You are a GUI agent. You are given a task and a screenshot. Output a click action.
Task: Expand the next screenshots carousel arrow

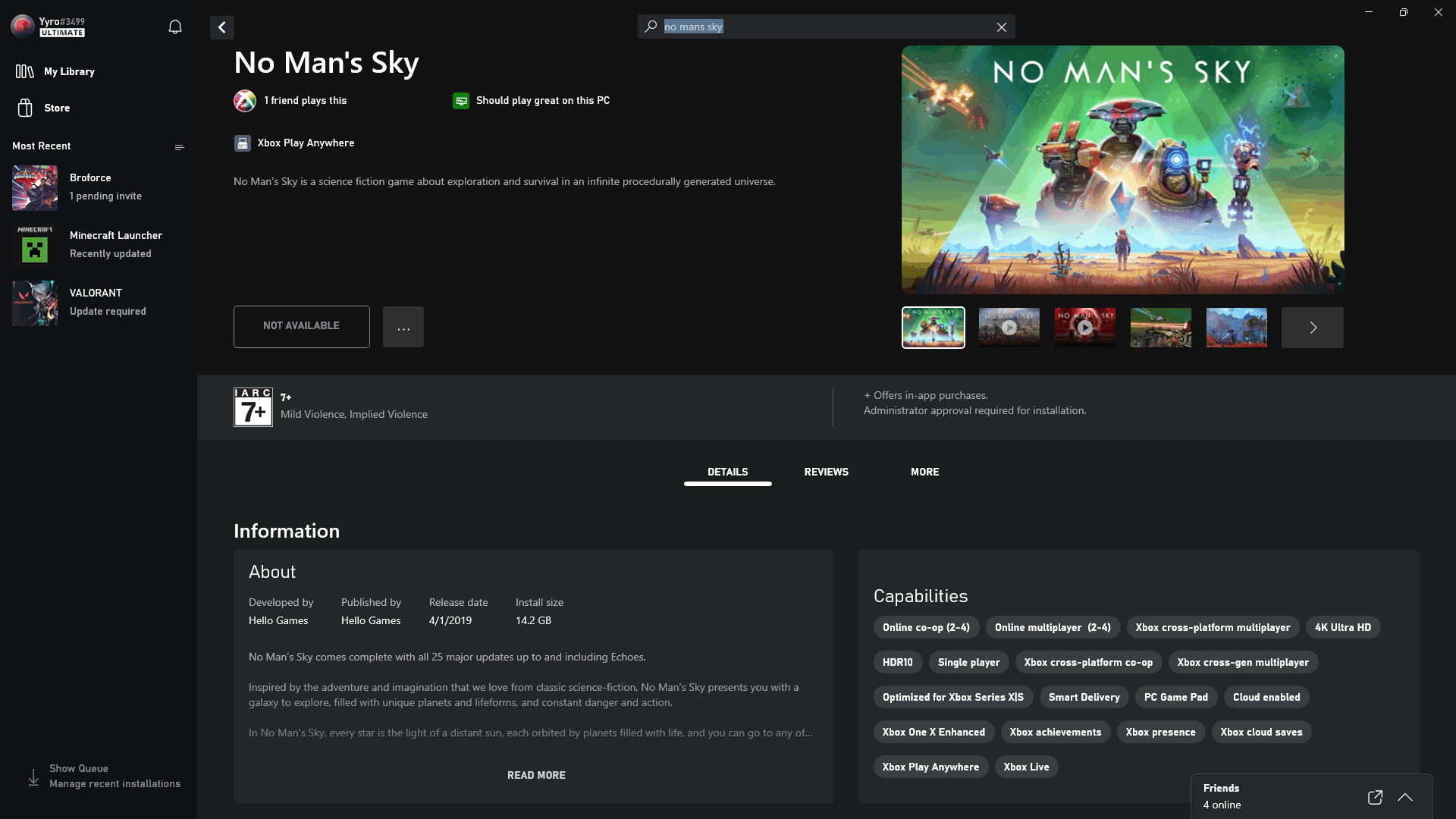1313,327
